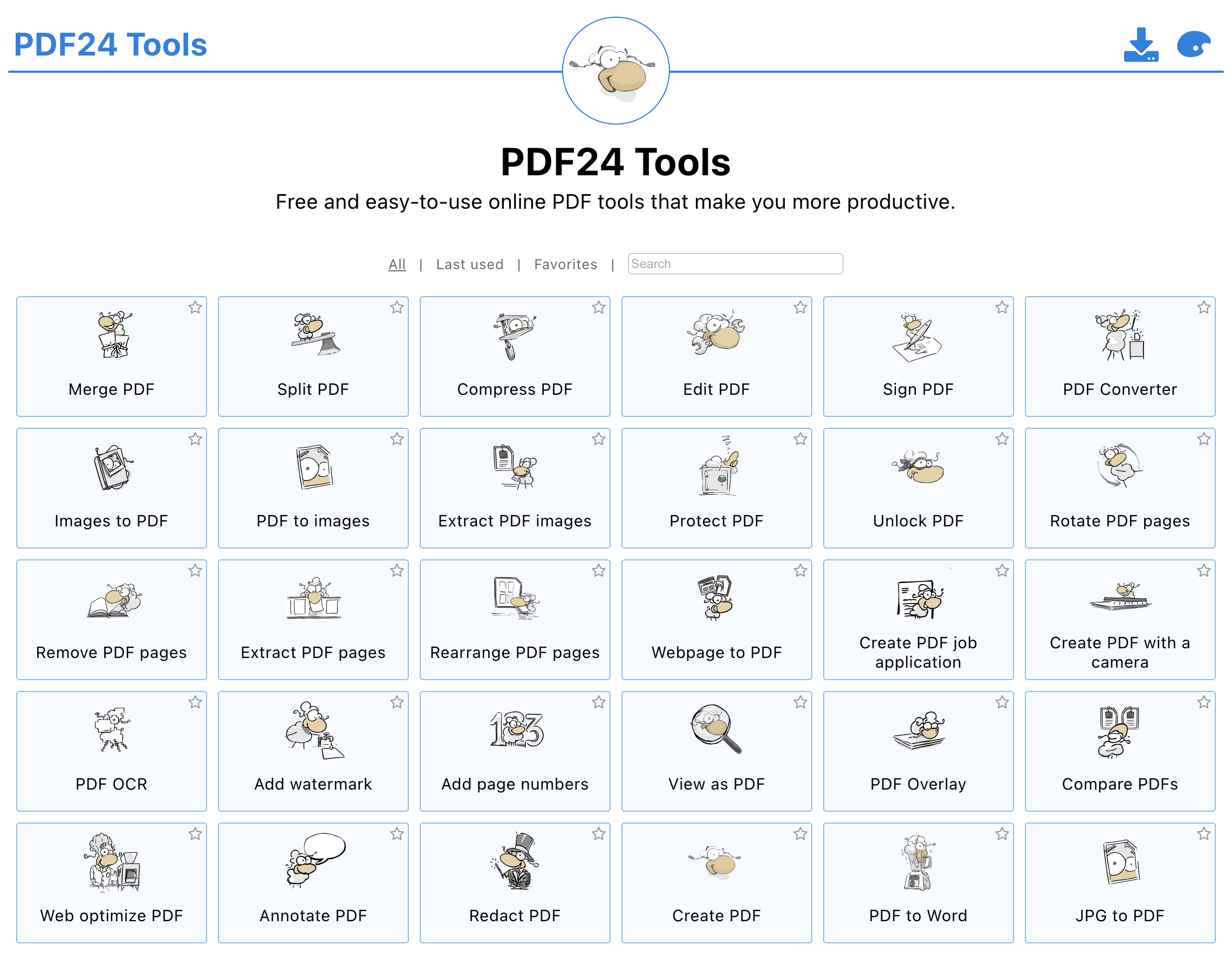
Task: Switch to Favorites filter
Action: pos(566,264)
